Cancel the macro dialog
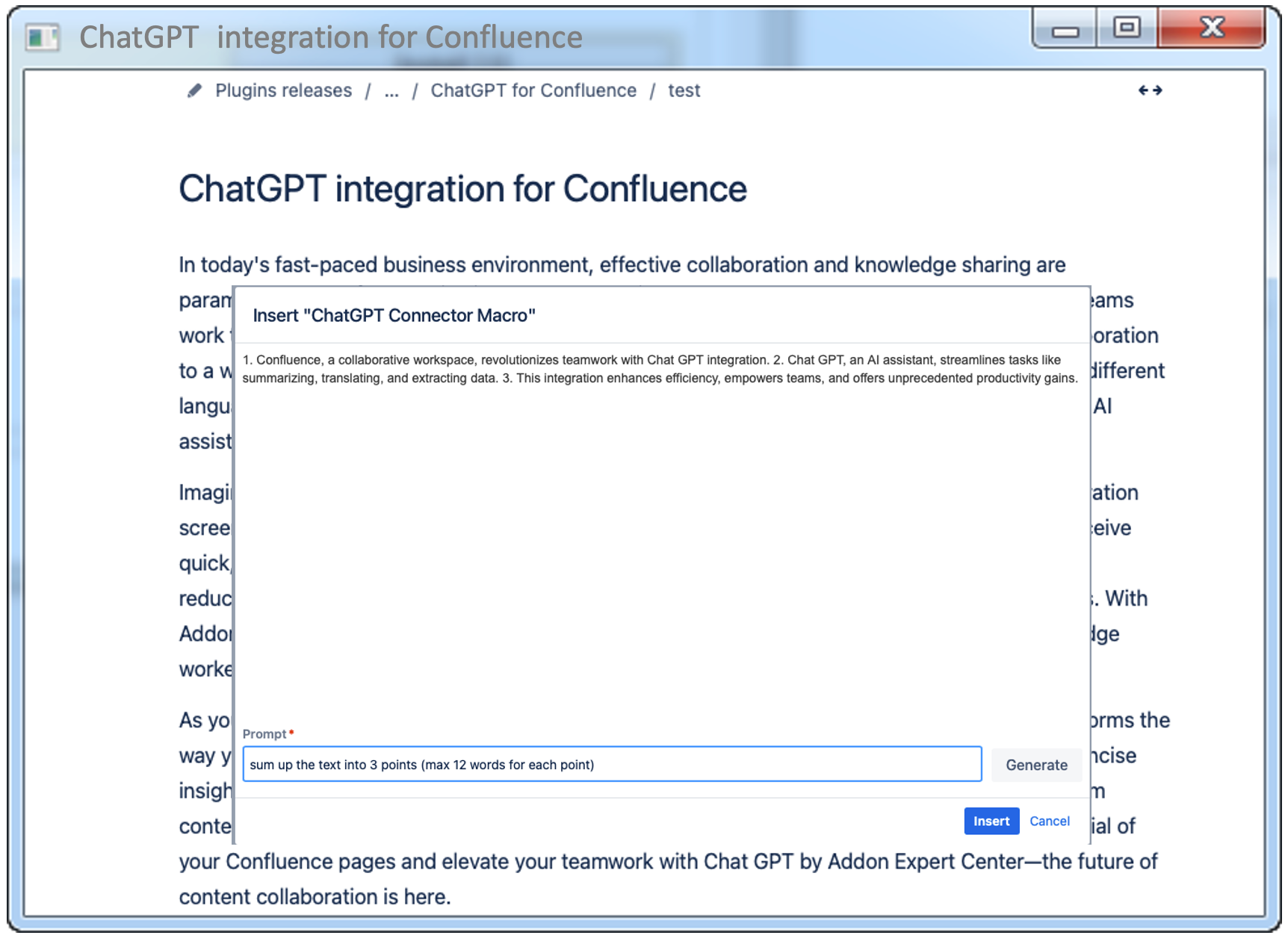 pyautogui.click(x=1050, y=821)
